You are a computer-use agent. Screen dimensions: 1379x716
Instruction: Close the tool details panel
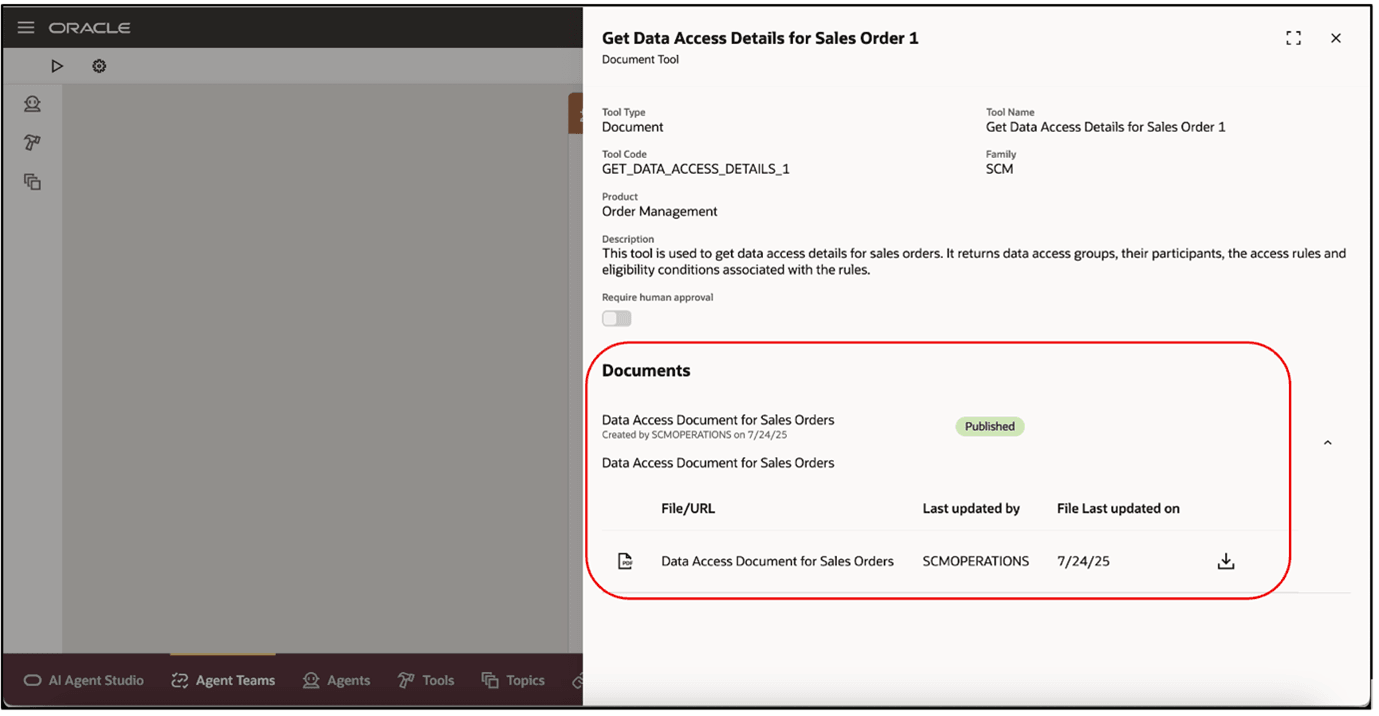1336,38
